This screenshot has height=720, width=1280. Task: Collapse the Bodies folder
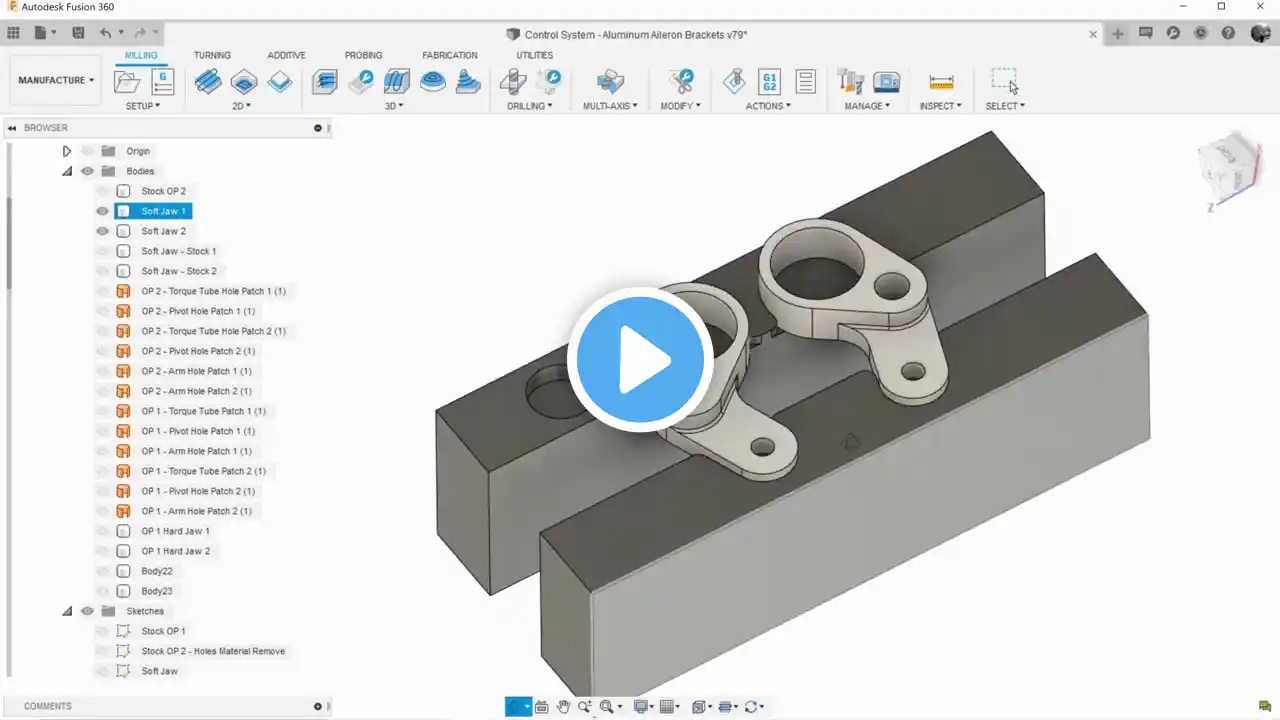67,171
